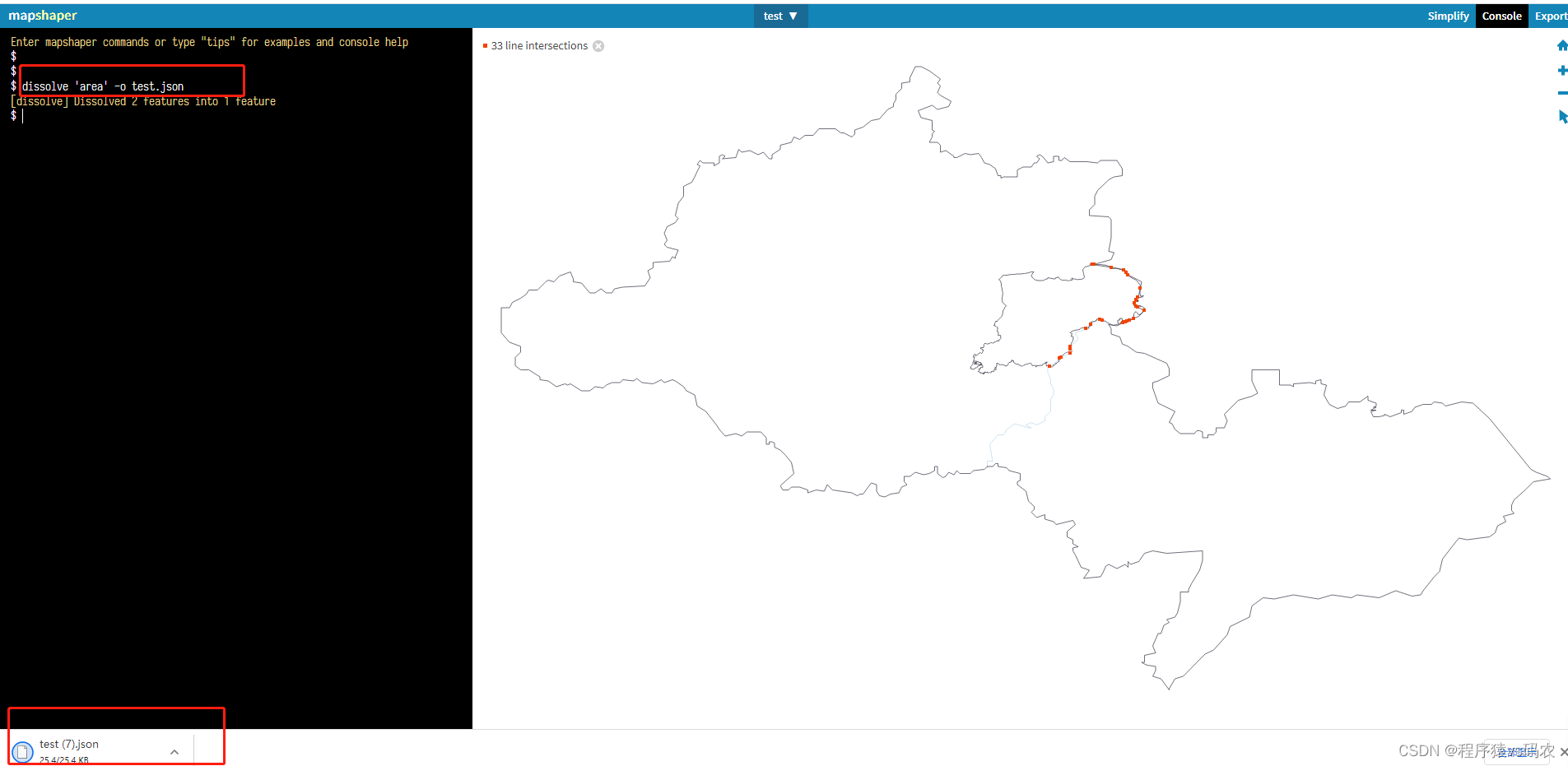This screenshot has height=766, width=1568.
Task: Zoom out with the minus icon
Action: (1562, 93)
